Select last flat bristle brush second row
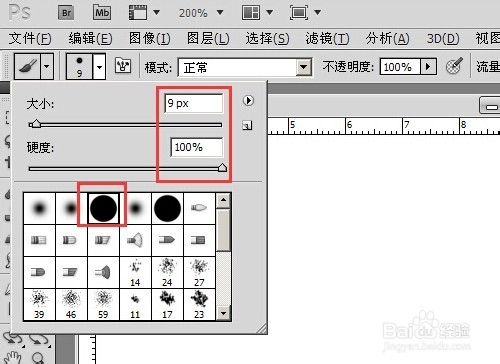The image size is (500, 364). (x=199, y=240)
